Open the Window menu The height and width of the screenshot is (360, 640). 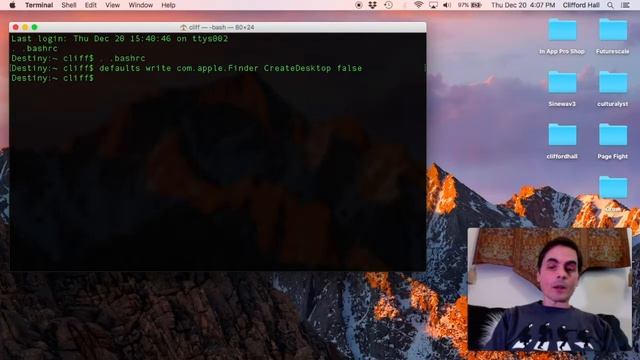pos(140,5)
